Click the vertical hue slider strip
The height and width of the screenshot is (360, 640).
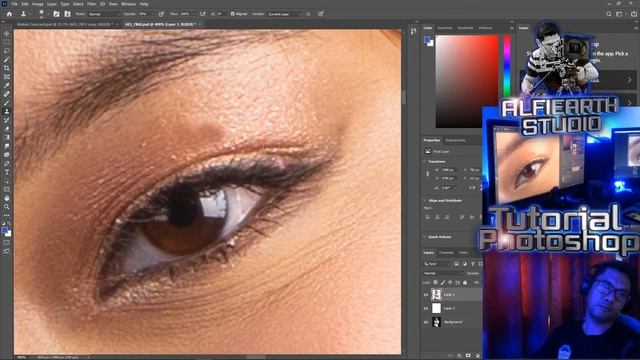pos(507,67)
